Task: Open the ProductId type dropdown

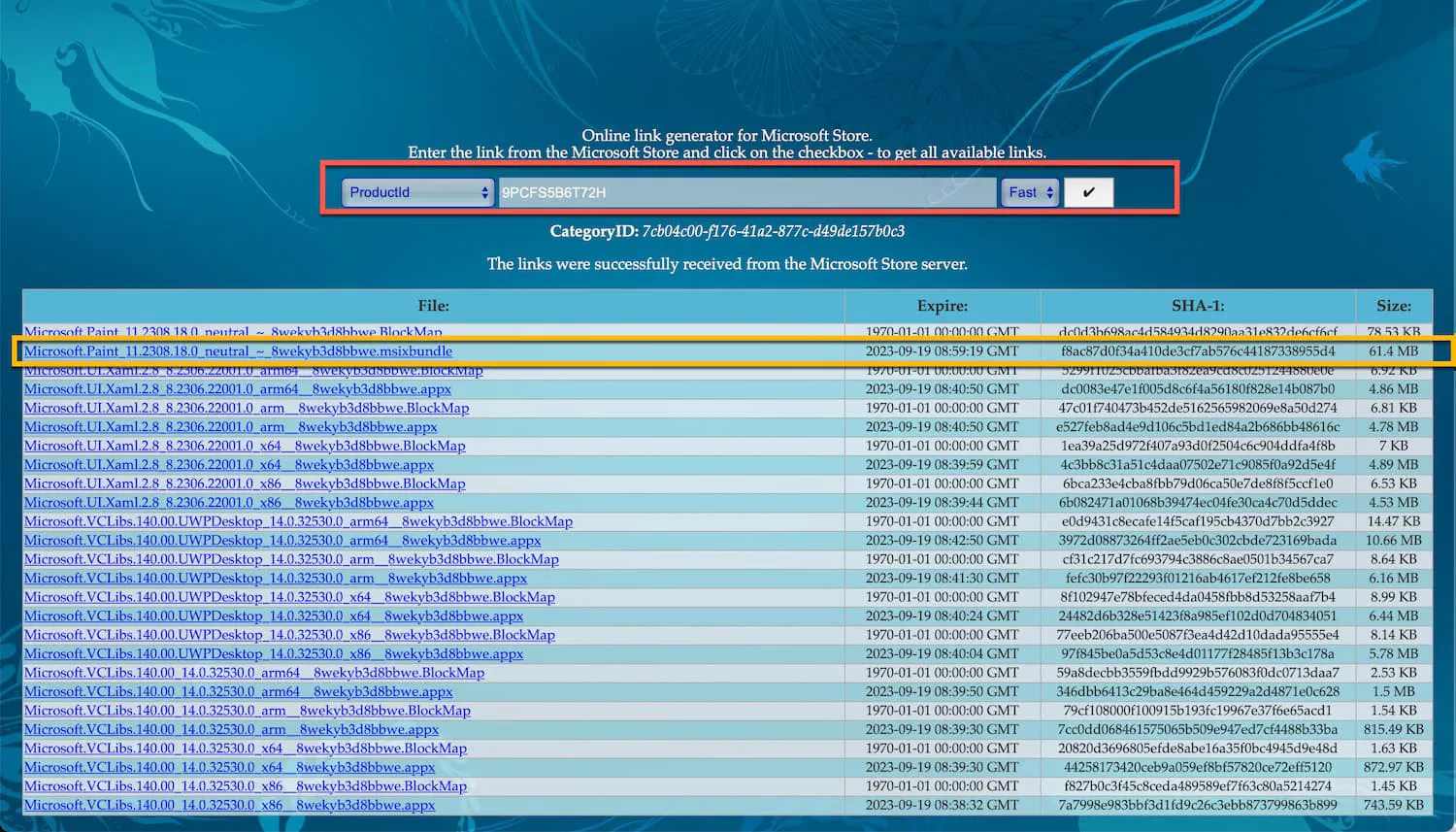Action: [417, 192]
